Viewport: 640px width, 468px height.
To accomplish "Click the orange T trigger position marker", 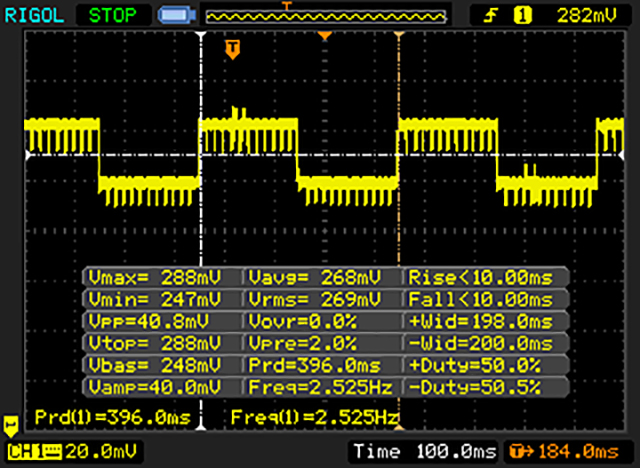I will pyautogui.click(x=233, y=48).
